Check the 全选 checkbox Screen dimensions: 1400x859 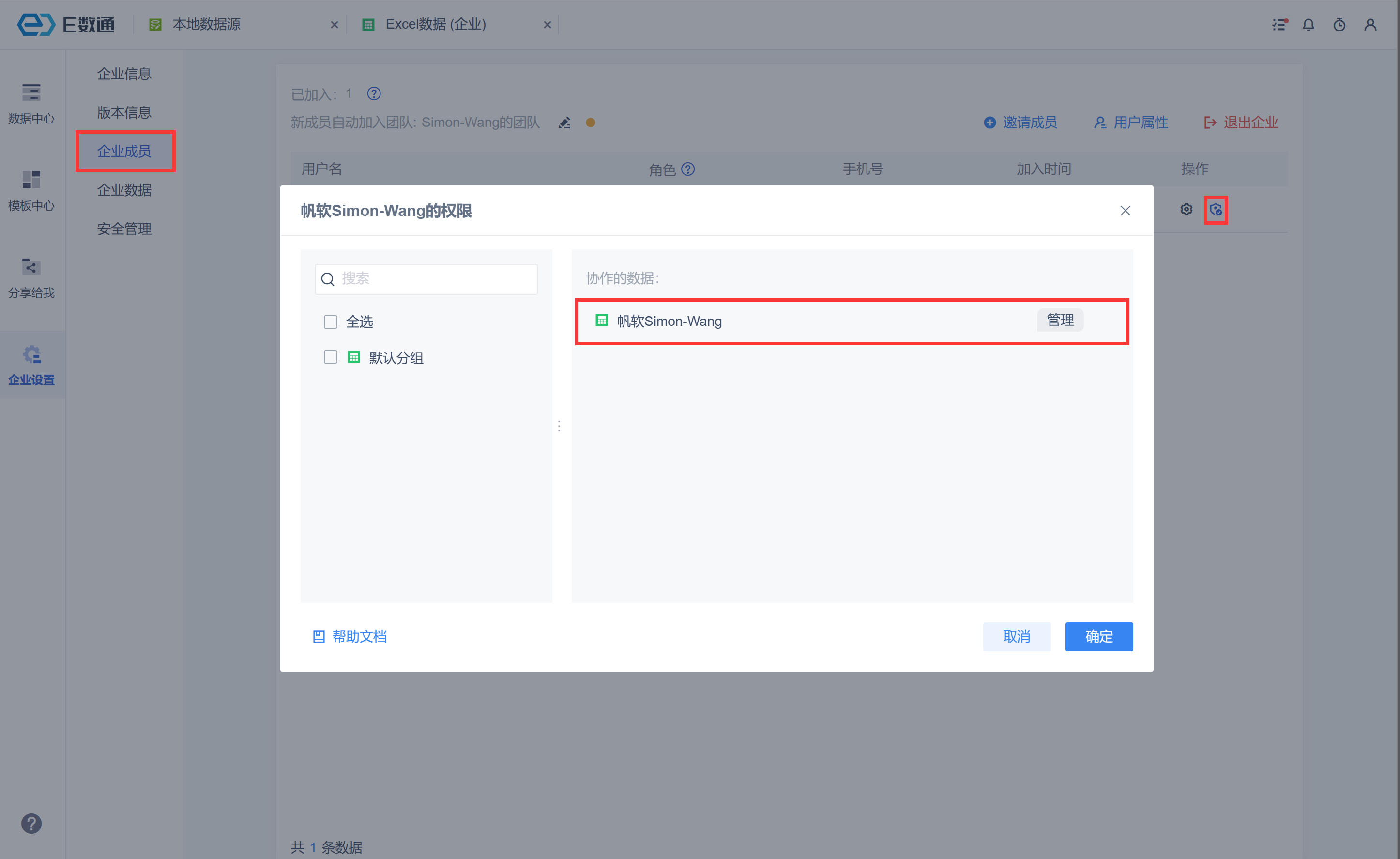click(x=330, y=322)
